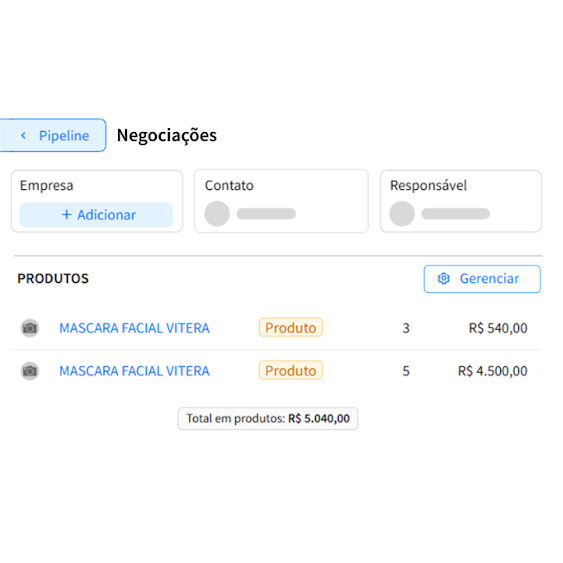Open first MASCARA FACIAL VITERA link
Viewport: 563px width, 563px height.
(x=134, y=328)
